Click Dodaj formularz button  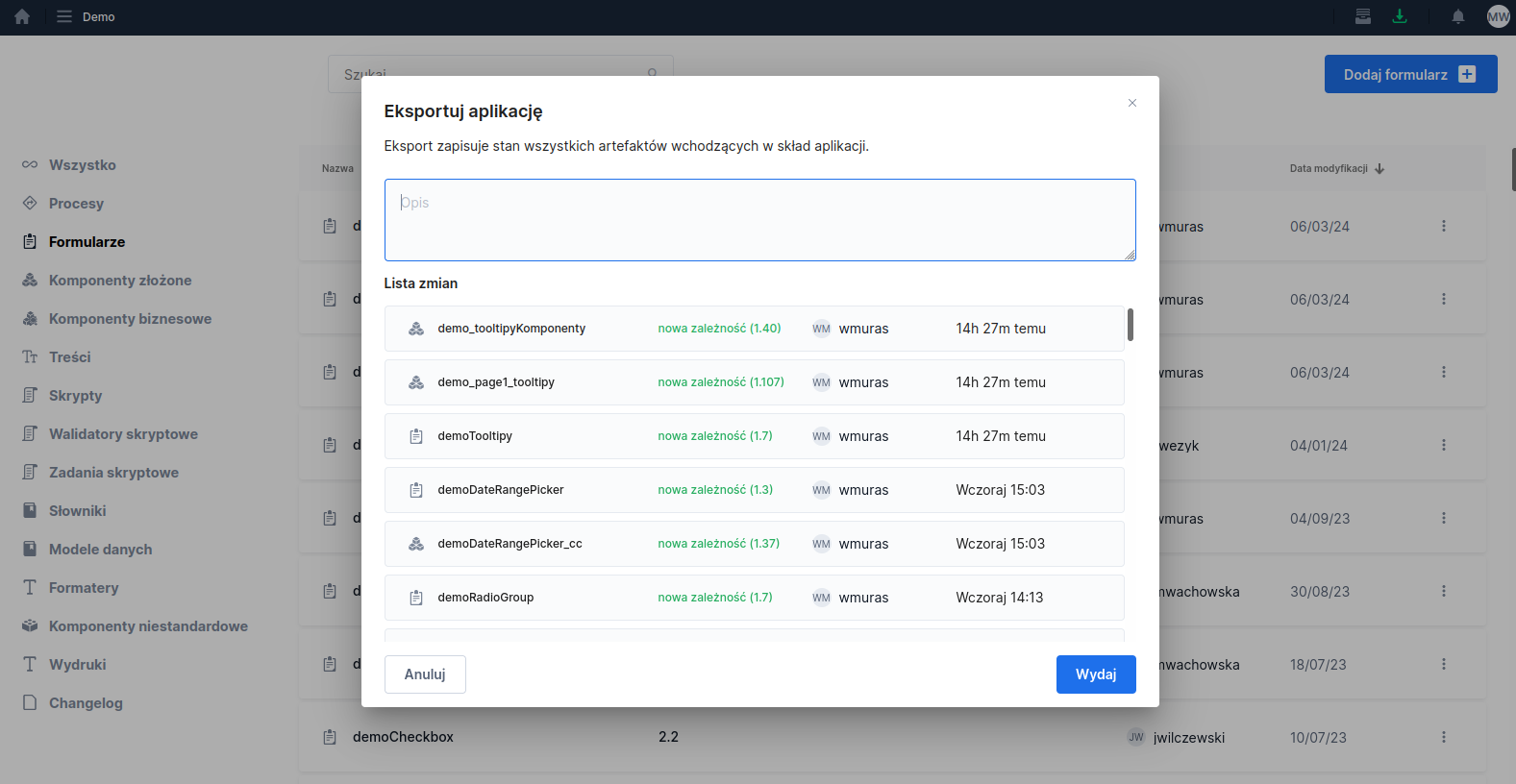(1409, 74)
